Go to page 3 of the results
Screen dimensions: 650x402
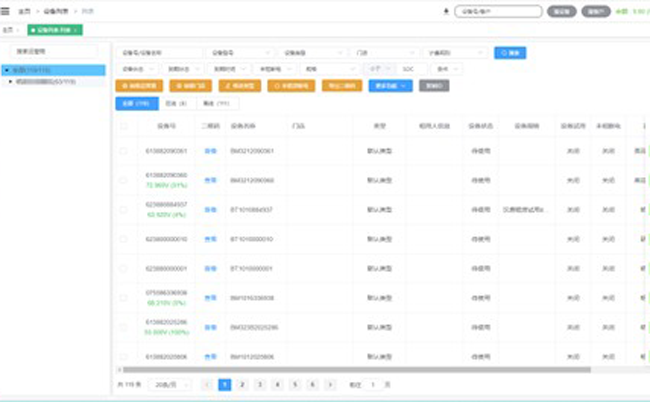[260, 384]
